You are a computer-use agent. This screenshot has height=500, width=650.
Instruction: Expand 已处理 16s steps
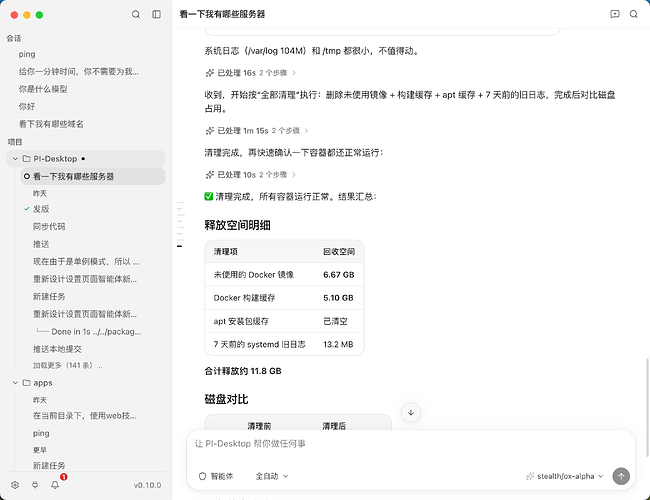pyautogui.click(x=251, y=73)
